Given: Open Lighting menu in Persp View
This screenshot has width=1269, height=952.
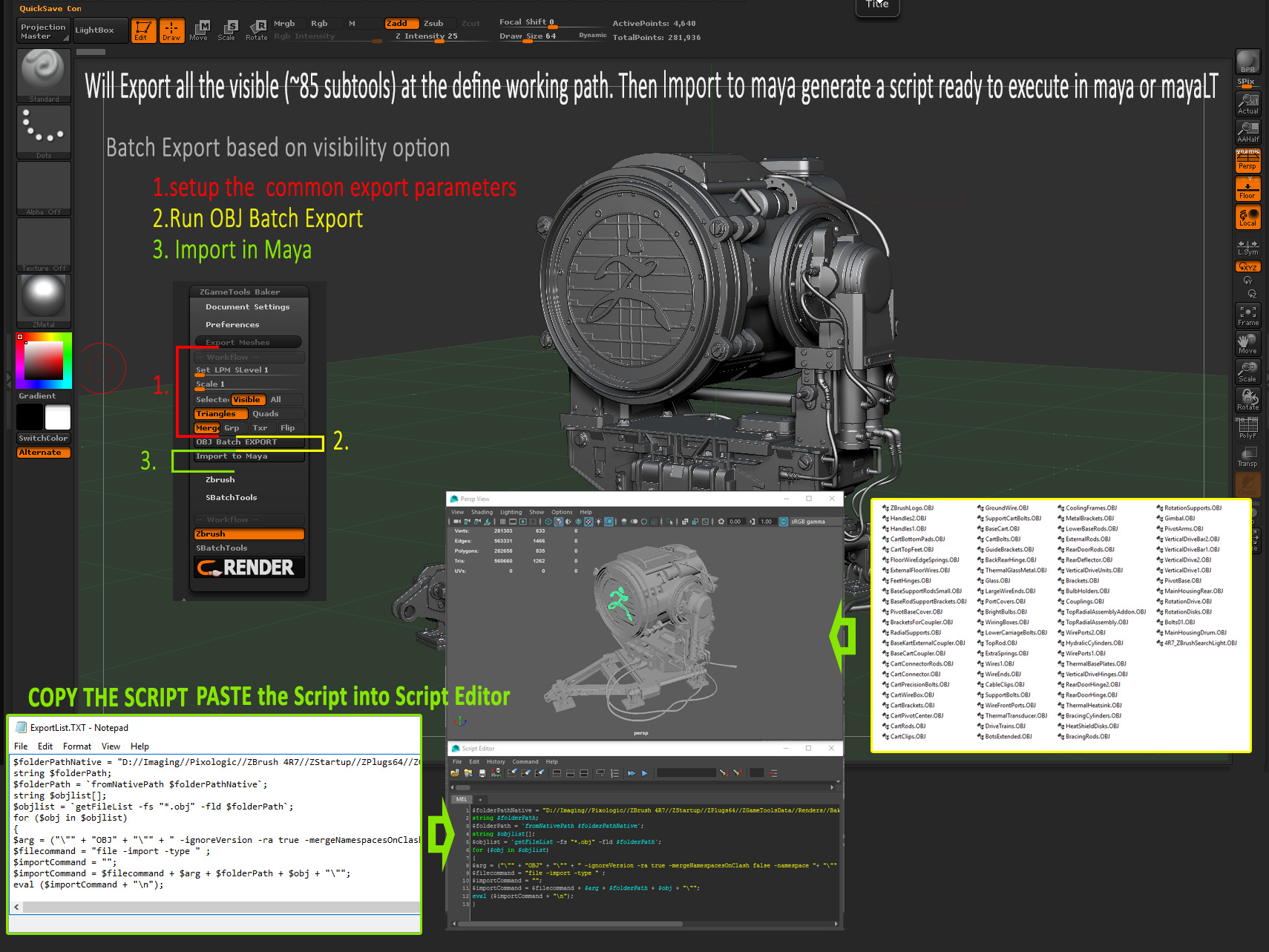Looking at the screenshot, I should 511,512.
